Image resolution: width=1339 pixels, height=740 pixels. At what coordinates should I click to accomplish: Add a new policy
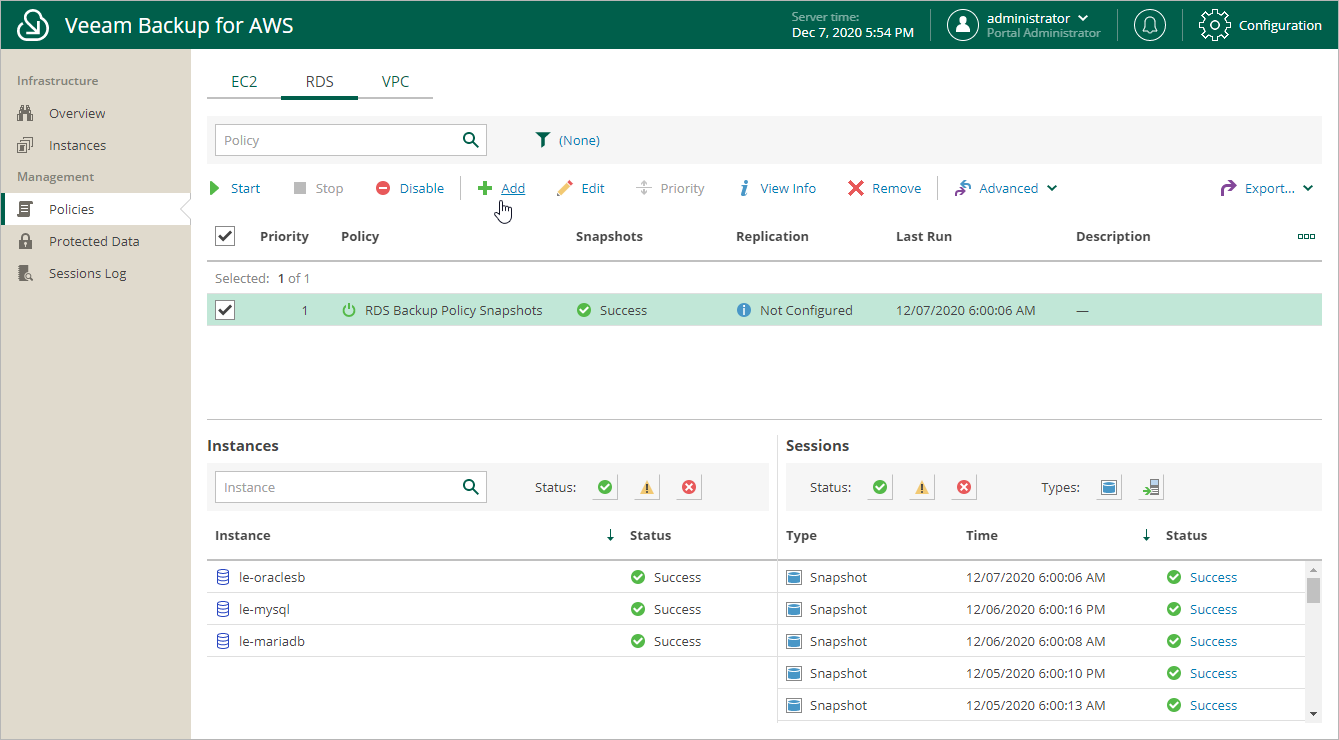coord(501,188)
